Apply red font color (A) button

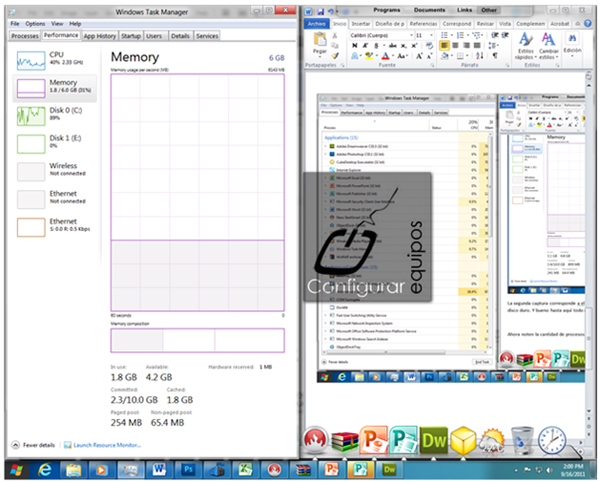click(385, 56)
